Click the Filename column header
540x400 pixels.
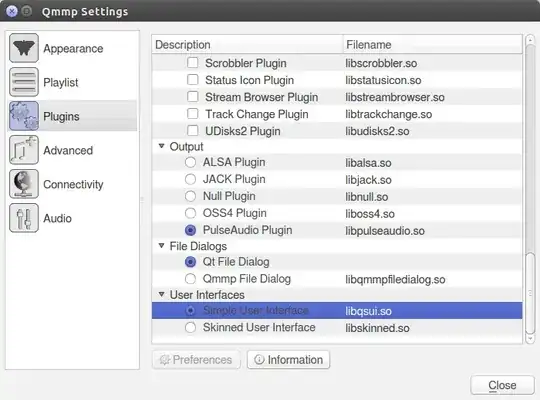433,44
